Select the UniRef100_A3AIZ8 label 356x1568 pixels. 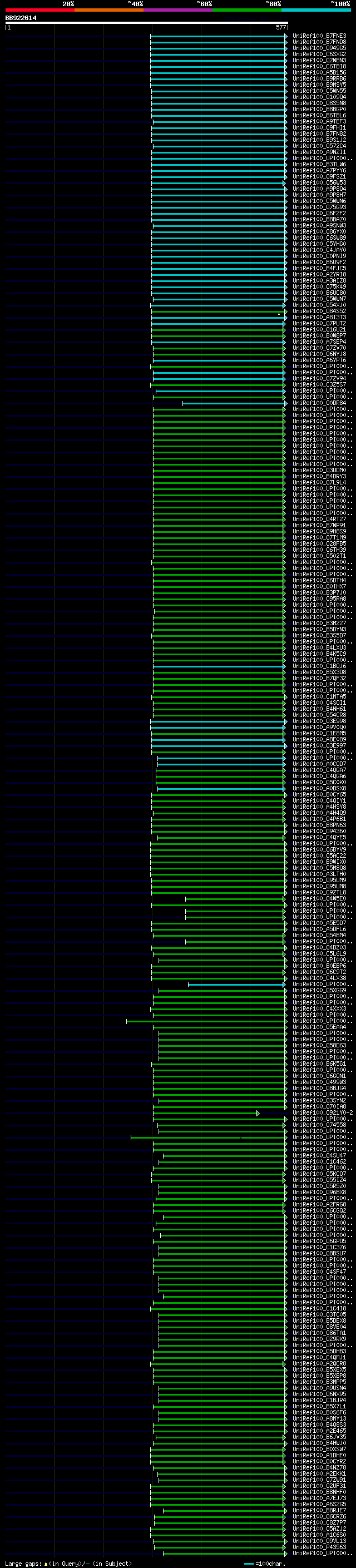point(319,280)
